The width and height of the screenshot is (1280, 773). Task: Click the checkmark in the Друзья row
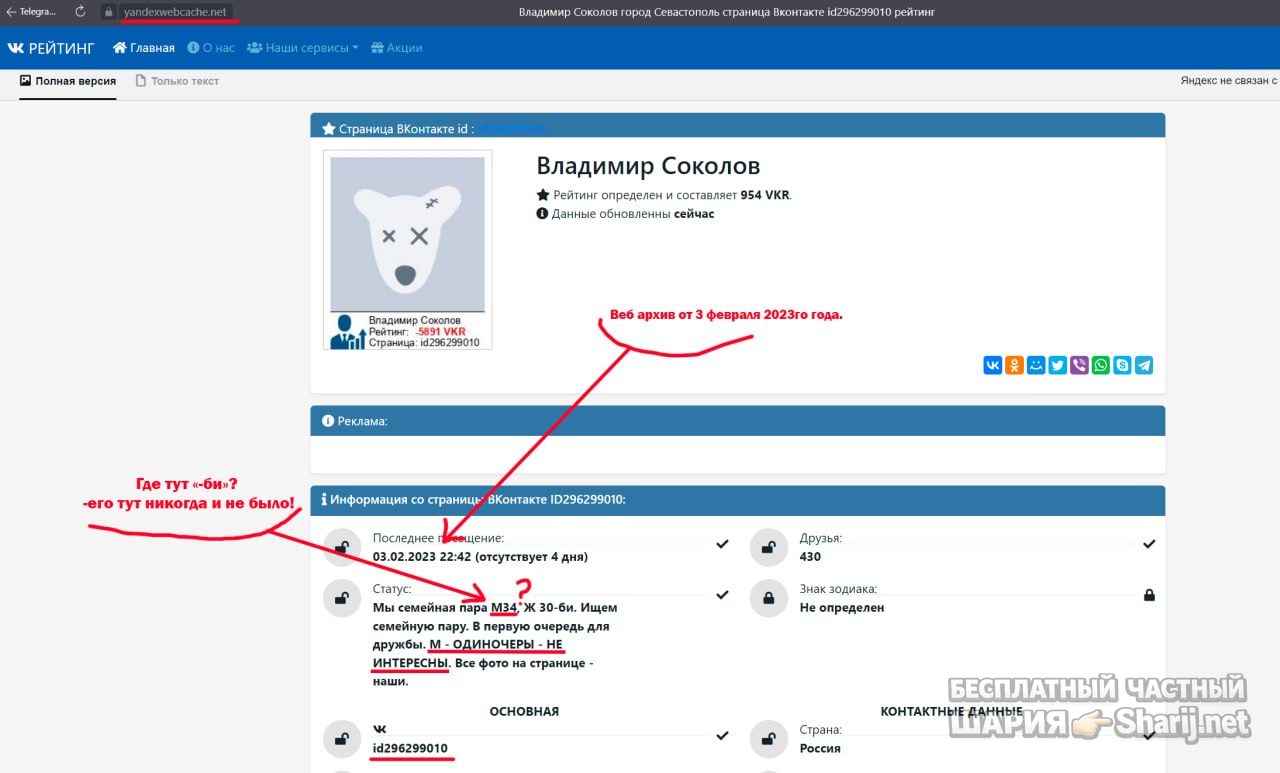pyautogui.click(x=1149, y=544)
